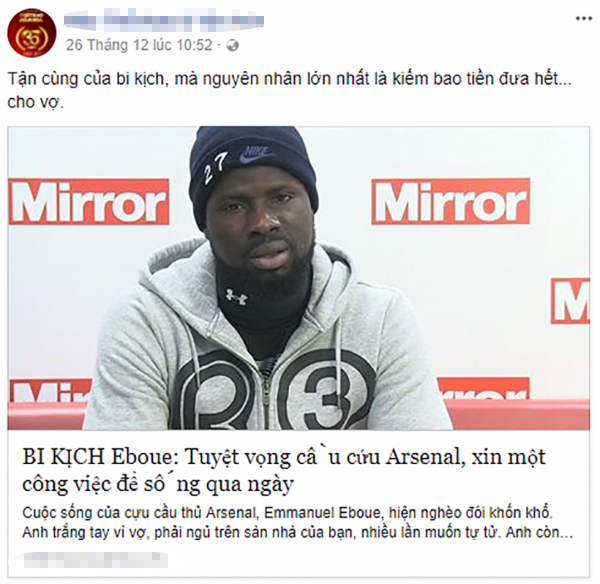
Task: Click the globe public privacy icon
Action: (x=233, y=46)
